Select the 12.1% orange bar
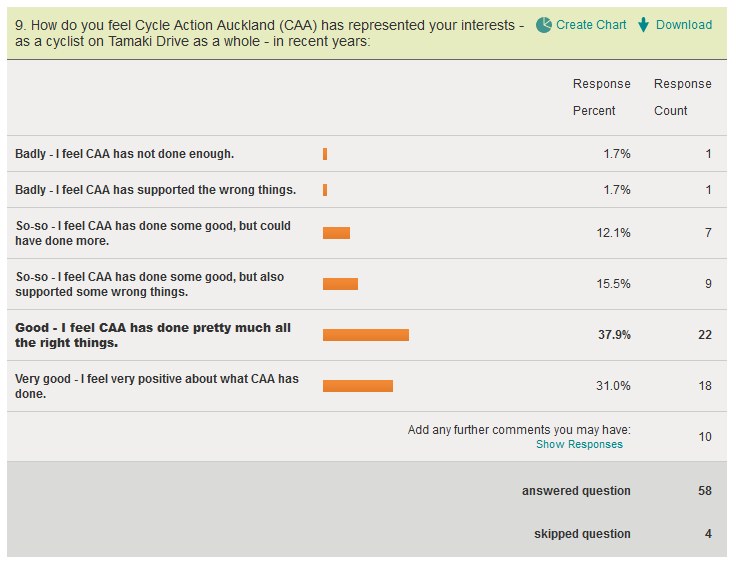Image resolution: width=736 pixels, height=565 pixels. [x=336, y=233]
